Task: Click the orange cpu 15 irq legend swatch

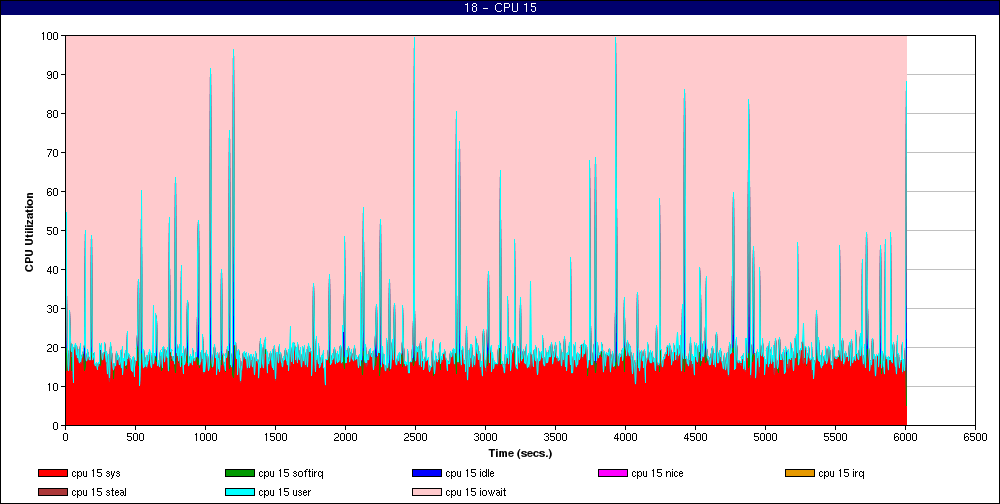Action: click(x=800, y=473)
